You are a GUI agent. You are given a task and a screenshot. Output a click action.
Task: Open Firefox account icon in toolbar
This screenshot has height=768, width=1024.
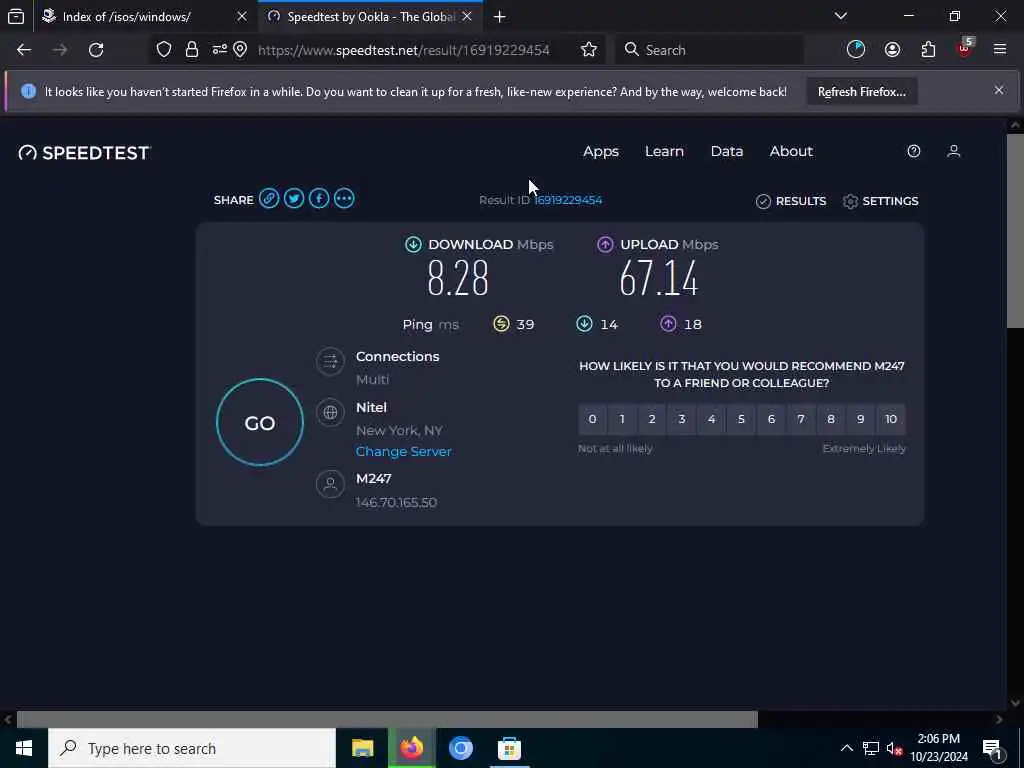tap(892, 50)
